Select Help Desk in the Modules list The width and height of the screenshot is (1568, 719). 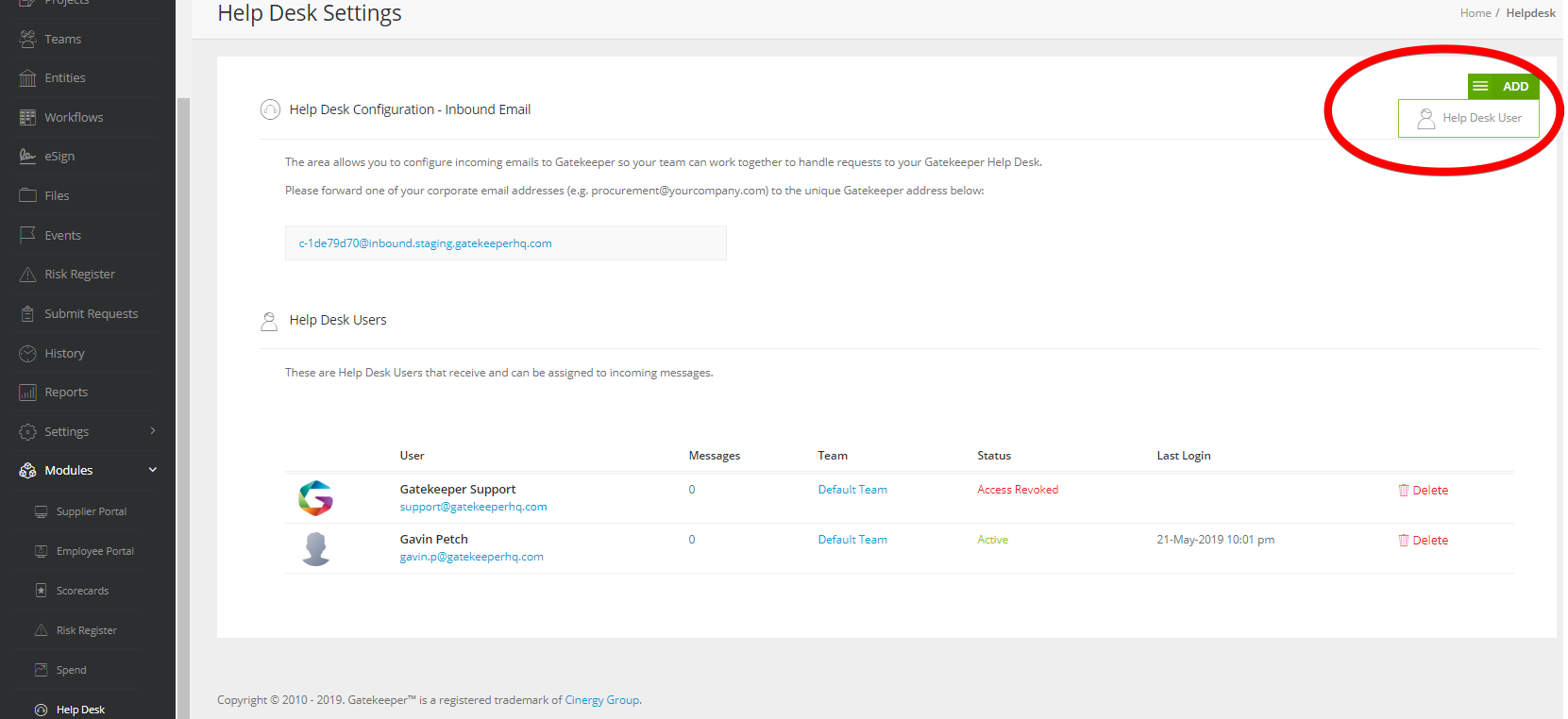coord(80,710)
